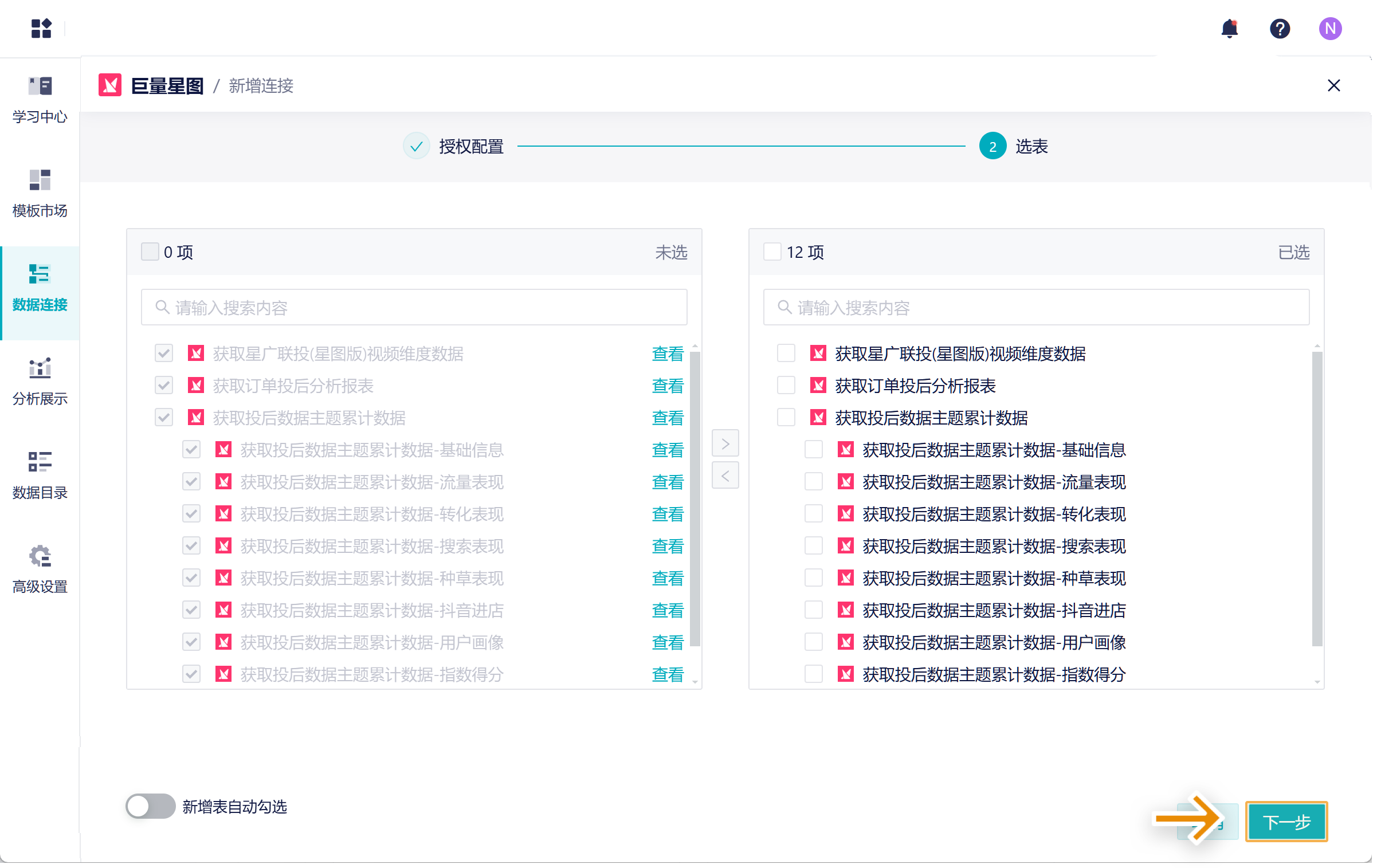The height and width of the screenshot is (868, 1373).
Task: Click the 下一步 button
Action: click(1286, 822)
